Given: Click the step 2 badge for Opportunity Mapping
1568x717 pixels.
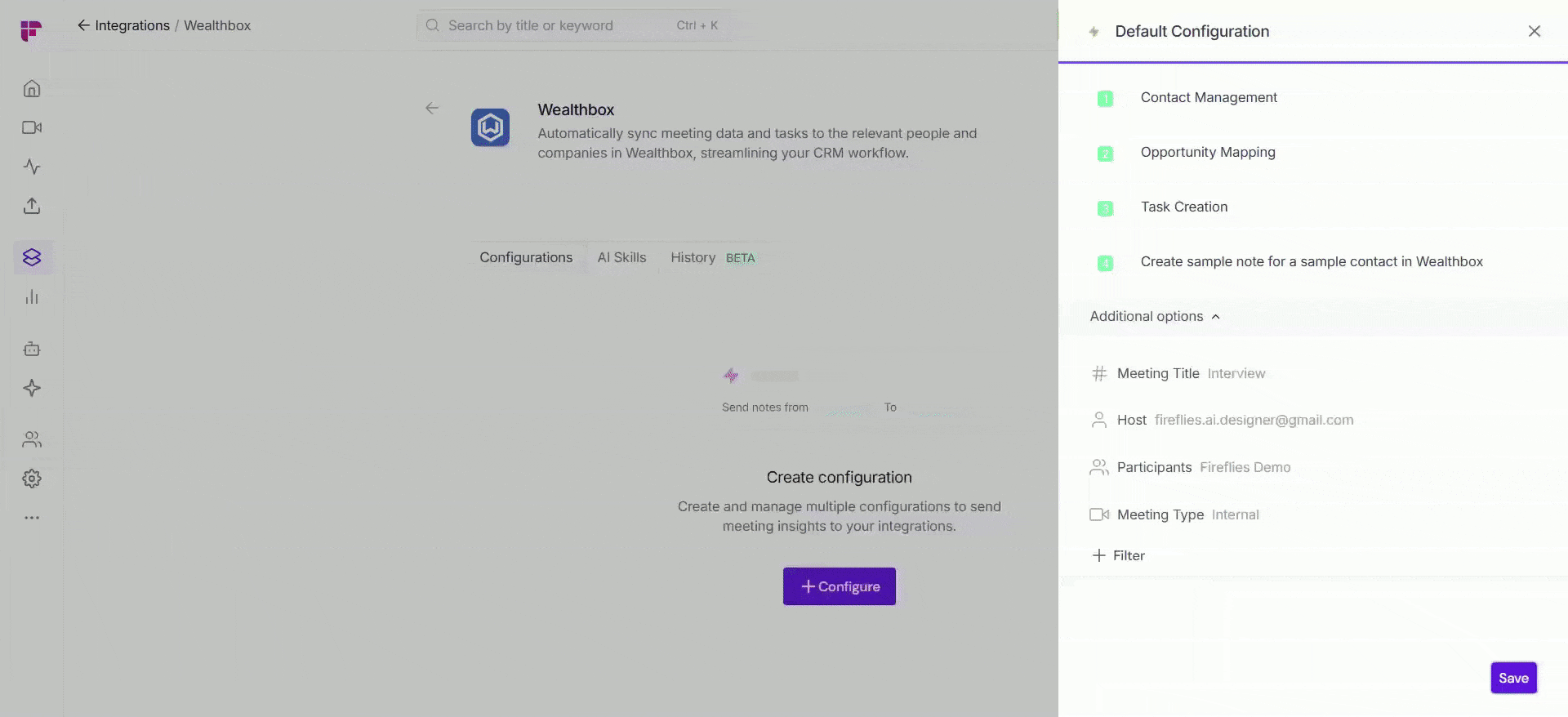Looking at the screenshot, I should point(1105,154).
